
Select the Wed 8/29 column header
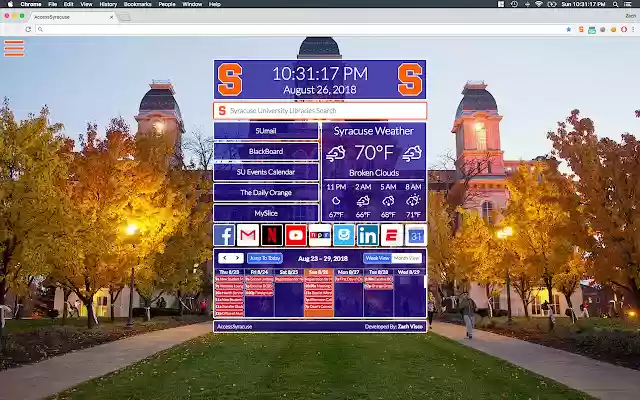(x=409, y=272)
